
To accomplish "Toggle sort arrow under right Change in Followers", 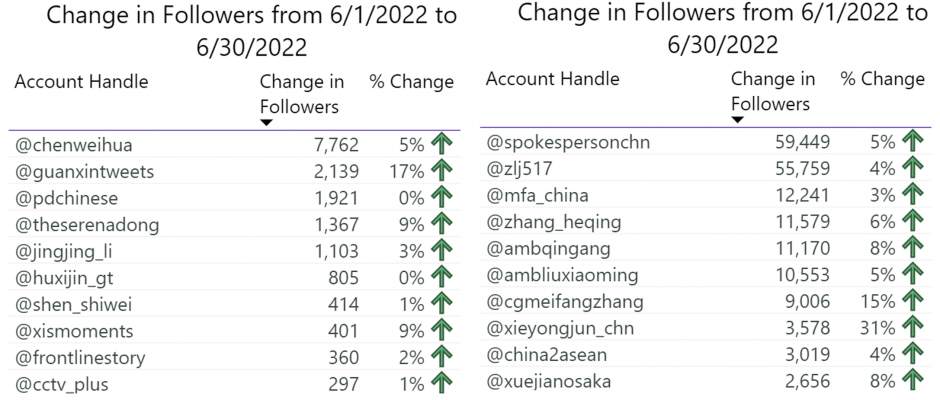I will (738, 119).
